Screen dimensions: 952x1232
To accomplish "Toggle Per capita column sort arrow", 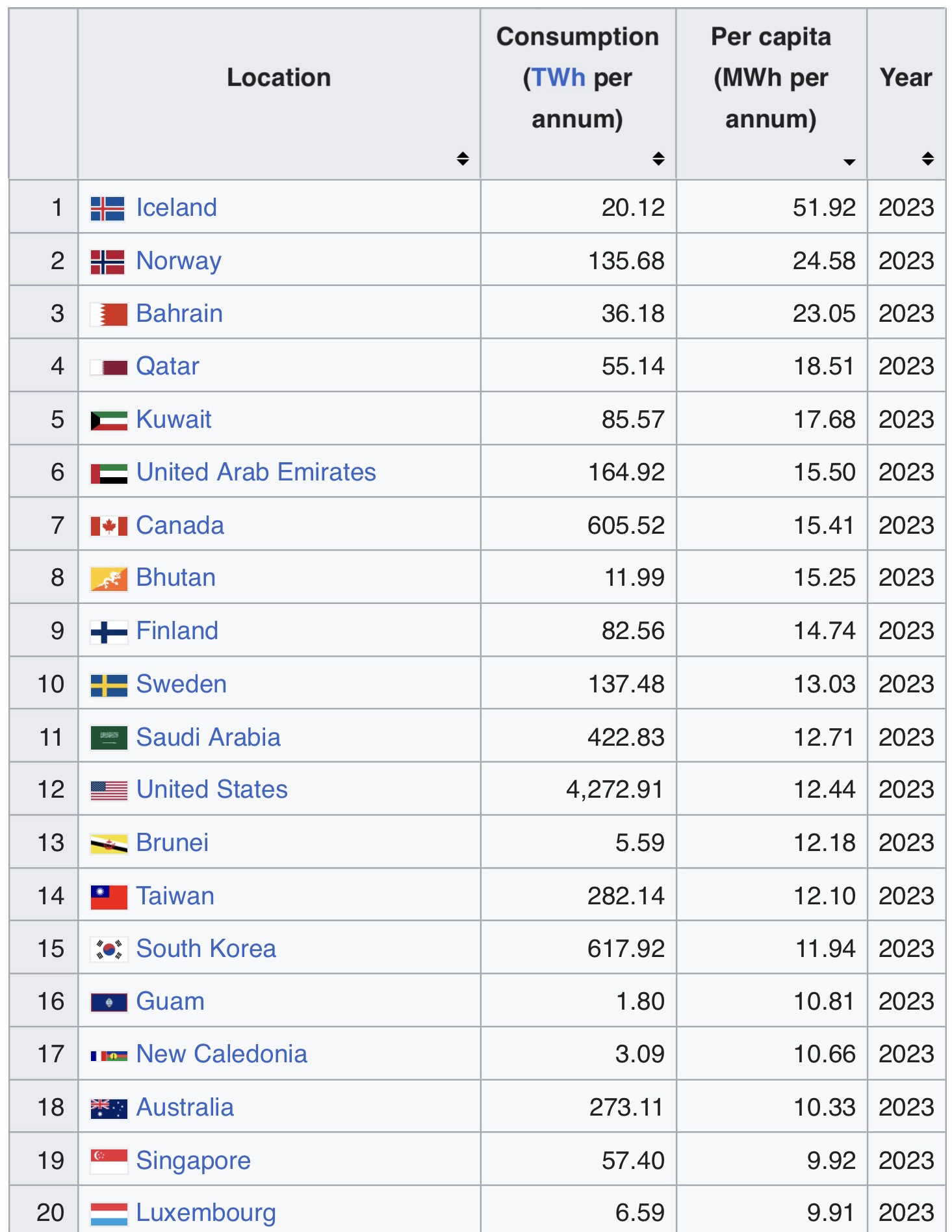I will point(849,161).
